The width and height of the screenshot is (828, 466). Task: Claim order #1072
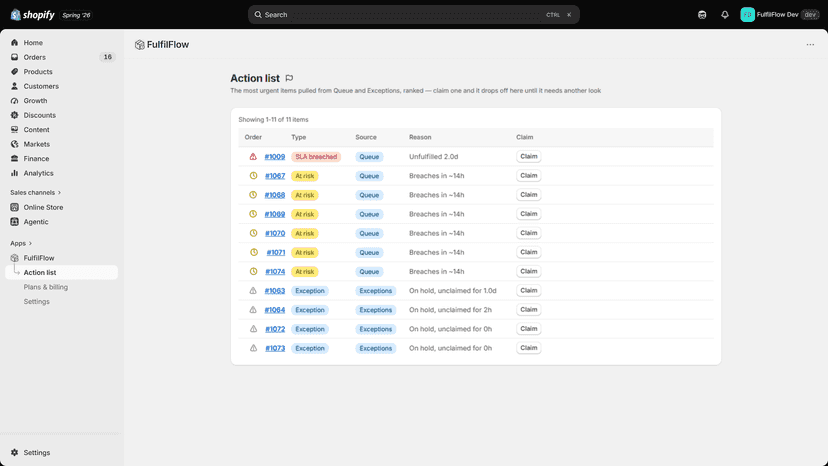click(529, 329)
